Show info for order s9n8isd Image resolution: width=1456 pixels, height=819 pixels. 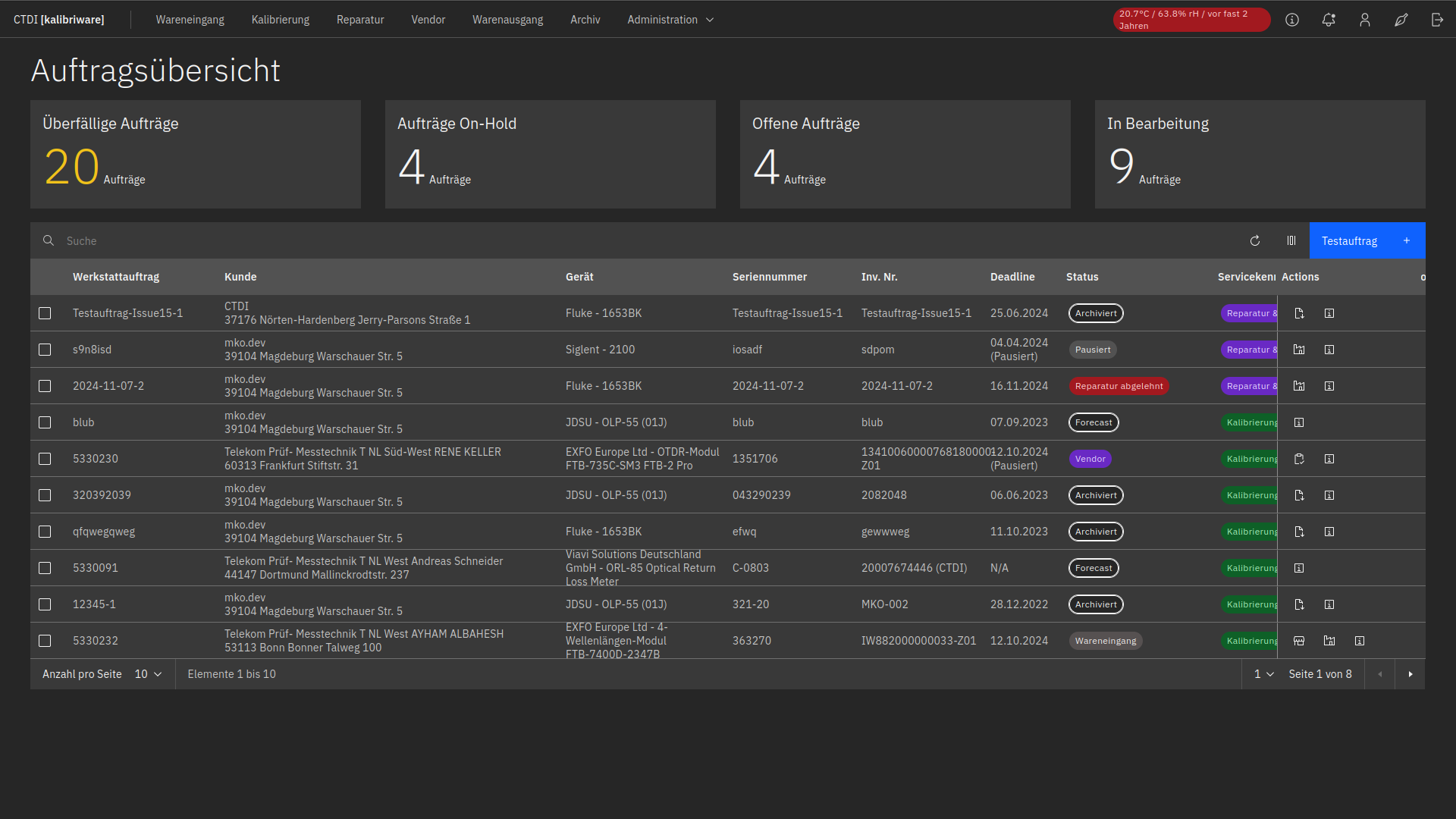pos(1329,350)
